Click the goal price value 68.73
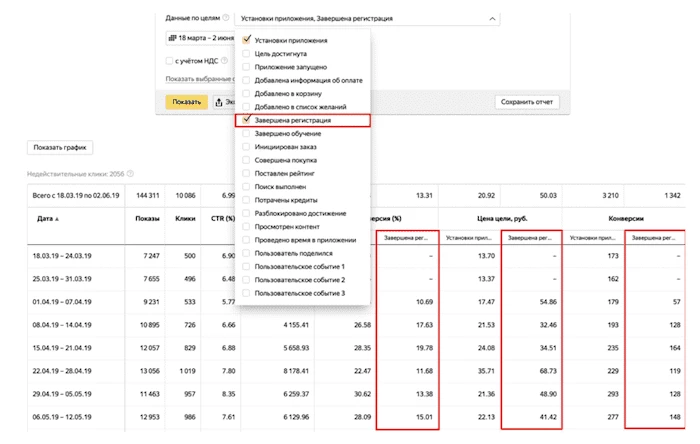This screenshot has width=700, height=444. click(548, 371)
